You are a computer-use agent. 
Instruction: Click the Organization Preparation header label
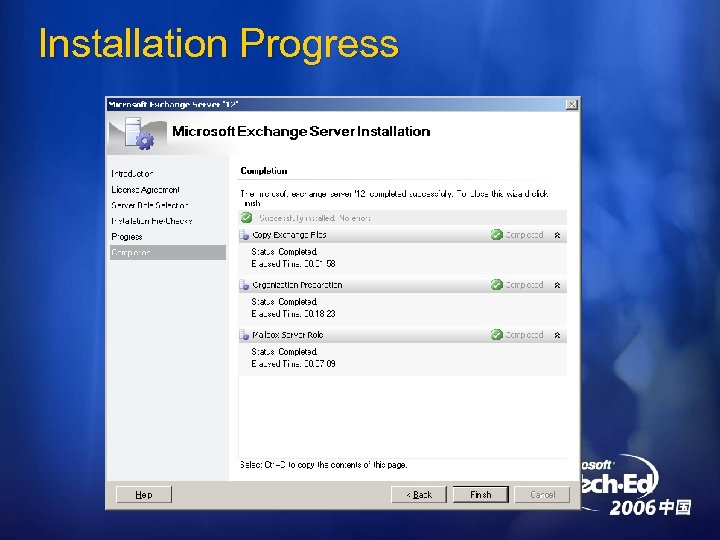[297, 285]
